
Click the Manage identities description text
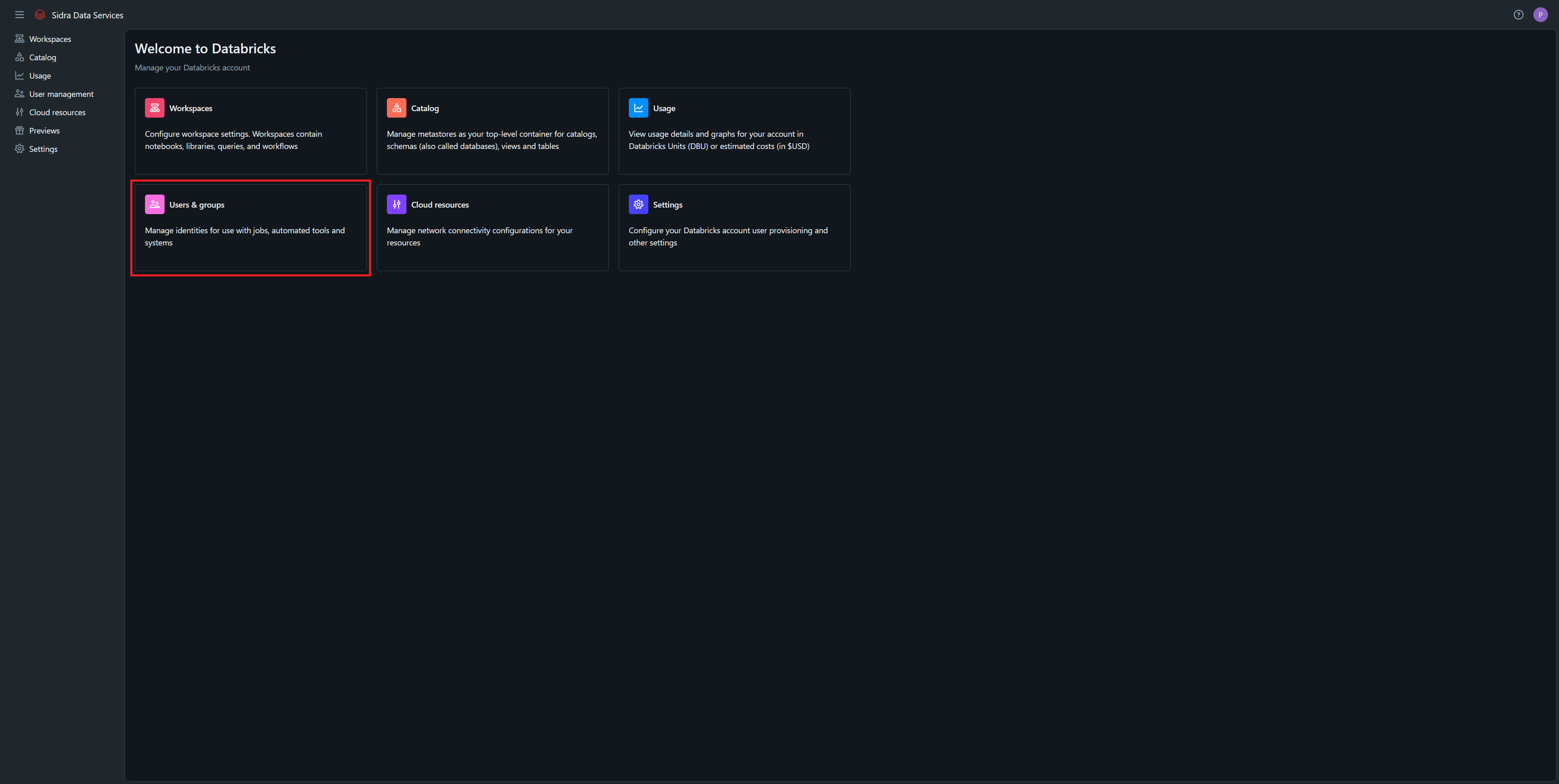244,237
